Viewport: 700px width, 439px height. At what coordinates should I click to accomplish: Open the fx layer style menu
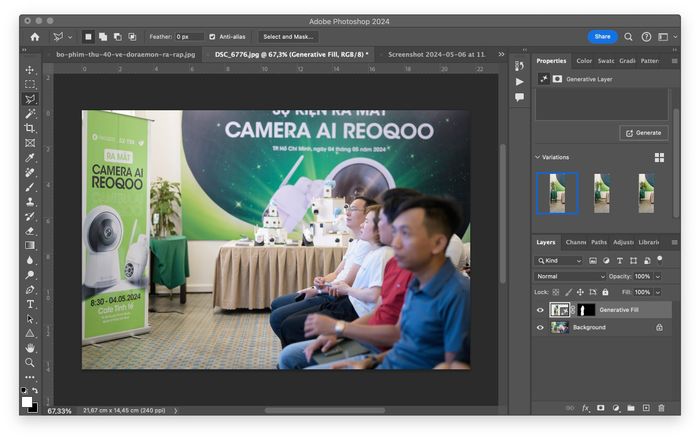point(586,408)
